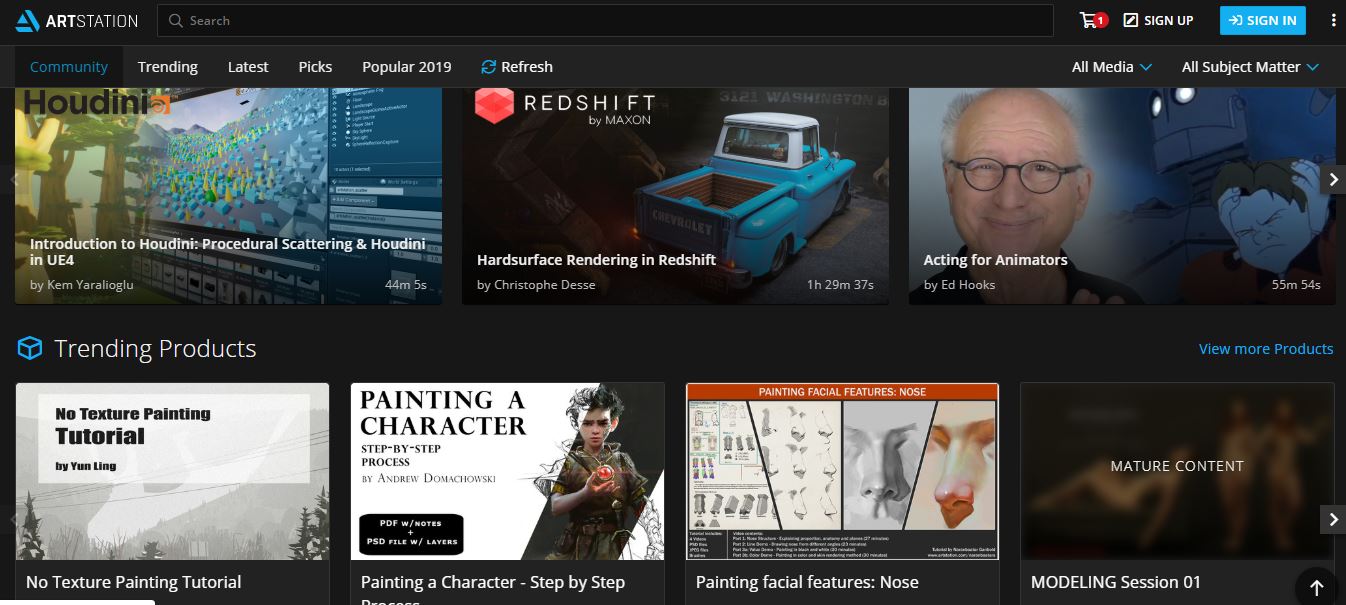Viewport: 1346px width, 605px height.
Task: Click No Texture Painting Tutorial title
Action: tap(134, 582)
